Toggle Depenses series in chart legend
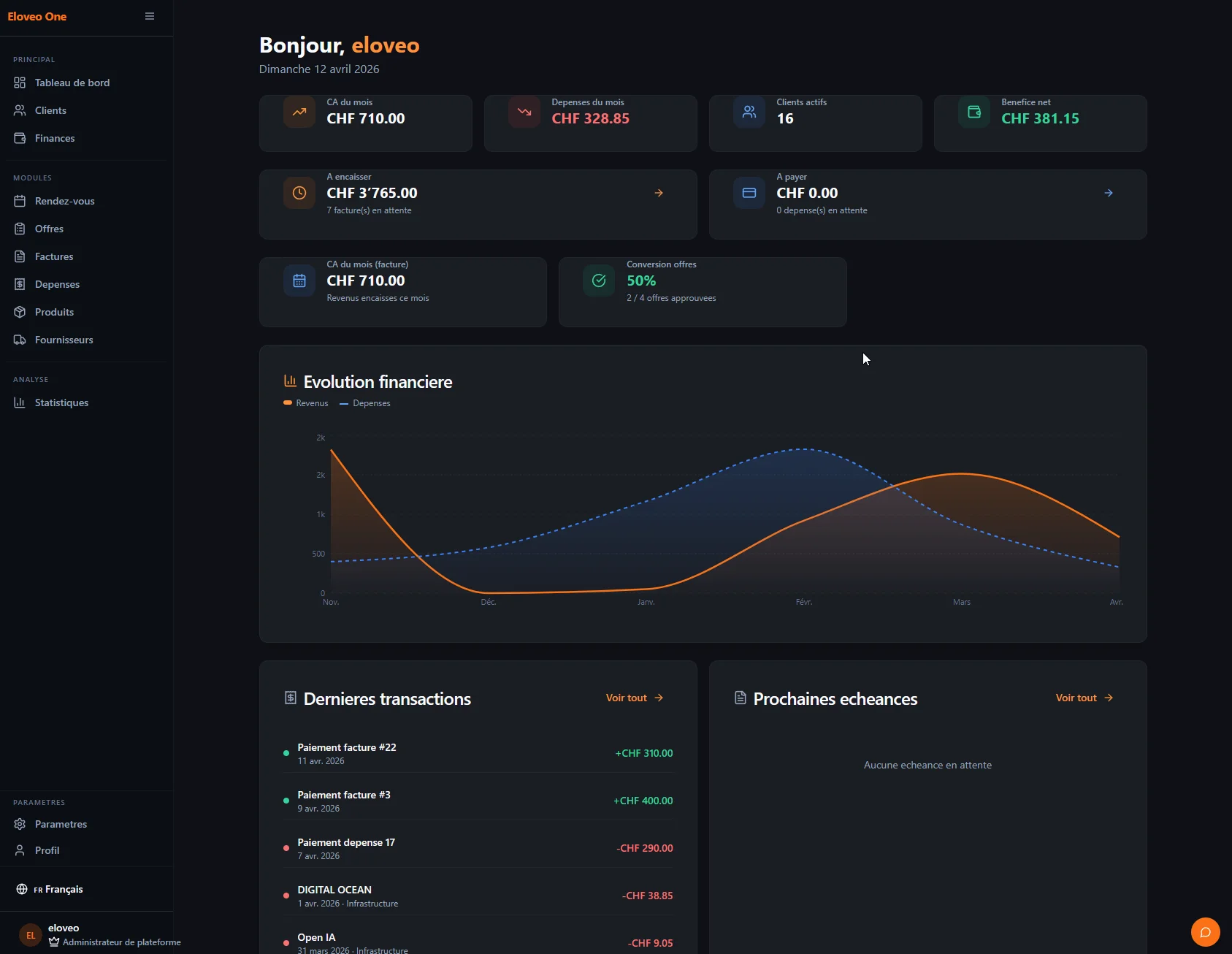Screen dimensions: 1232x954 pos(365,403)
